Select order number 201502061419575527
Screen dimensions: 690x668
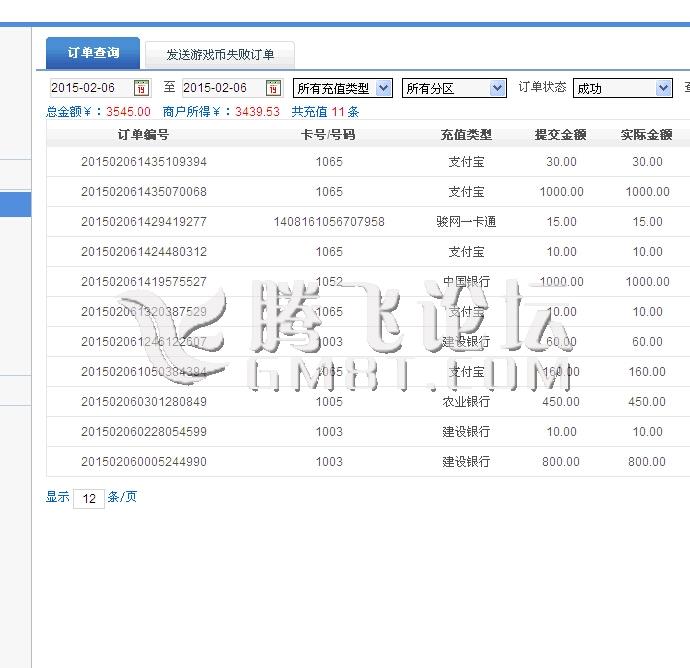[144, 282]
